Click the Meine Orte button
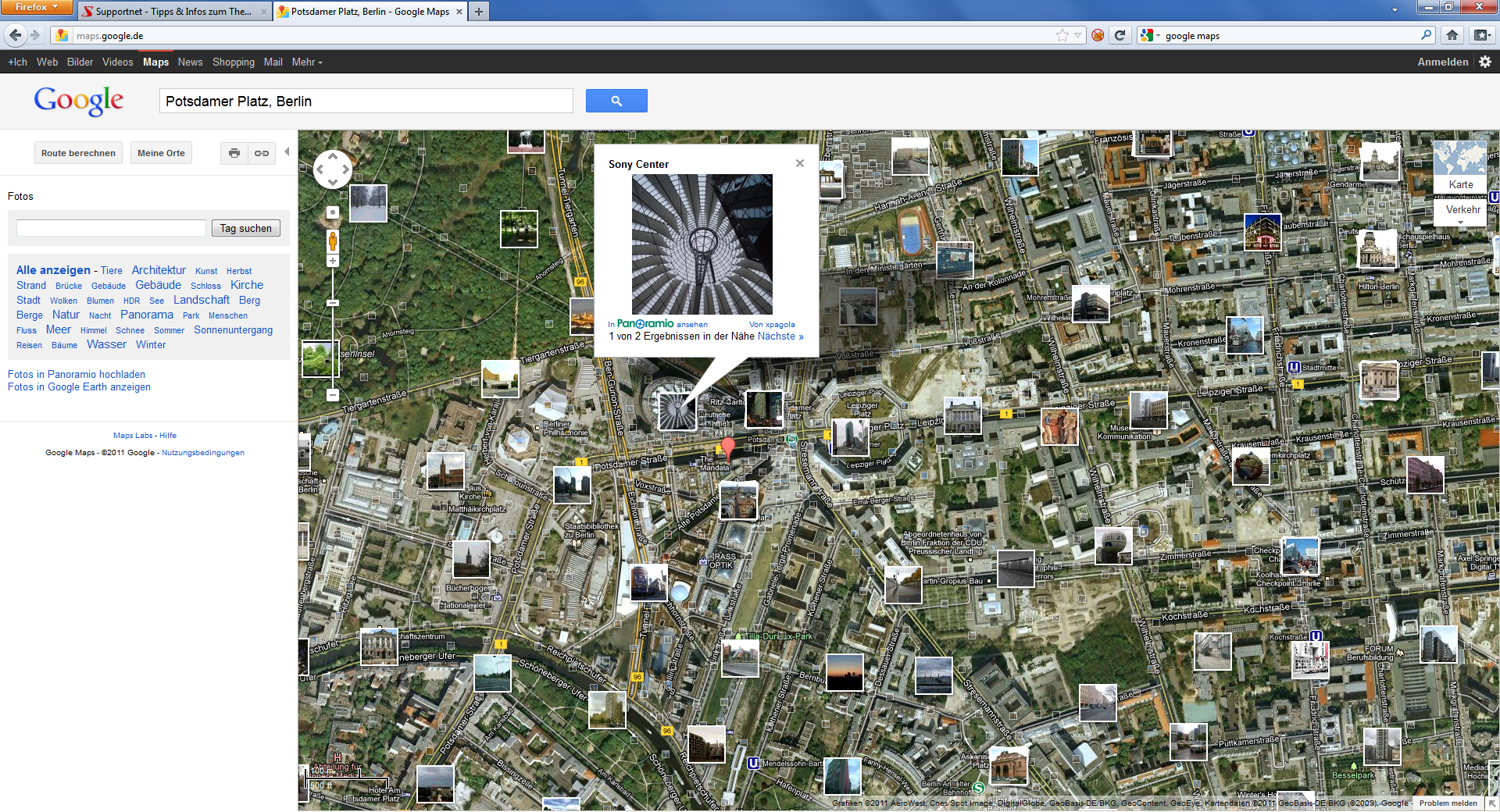The width and height of the screenshot is (1500, 812). 161,152
